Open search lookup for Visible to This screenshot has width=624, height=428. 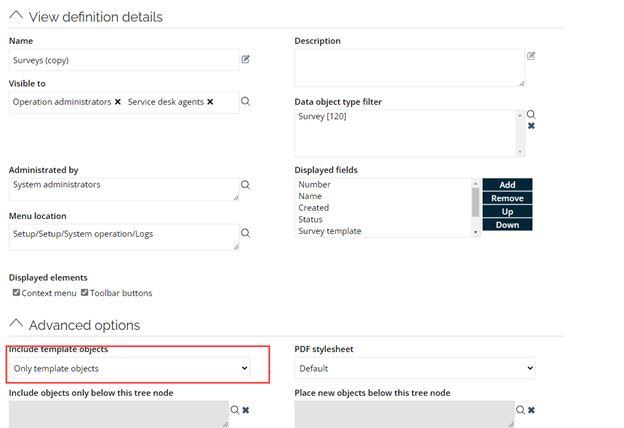pyautogui.click(x=246, y=102)
